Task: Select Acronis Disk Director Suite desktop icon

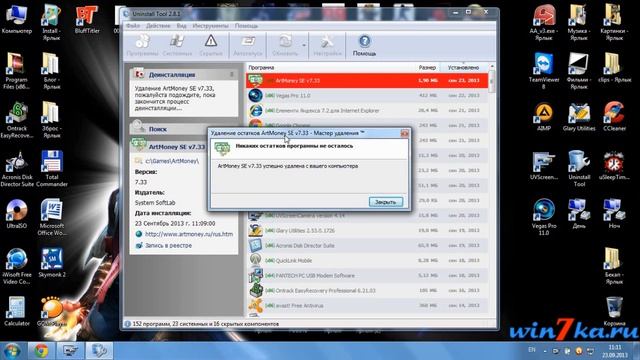Action: [17, 169]
